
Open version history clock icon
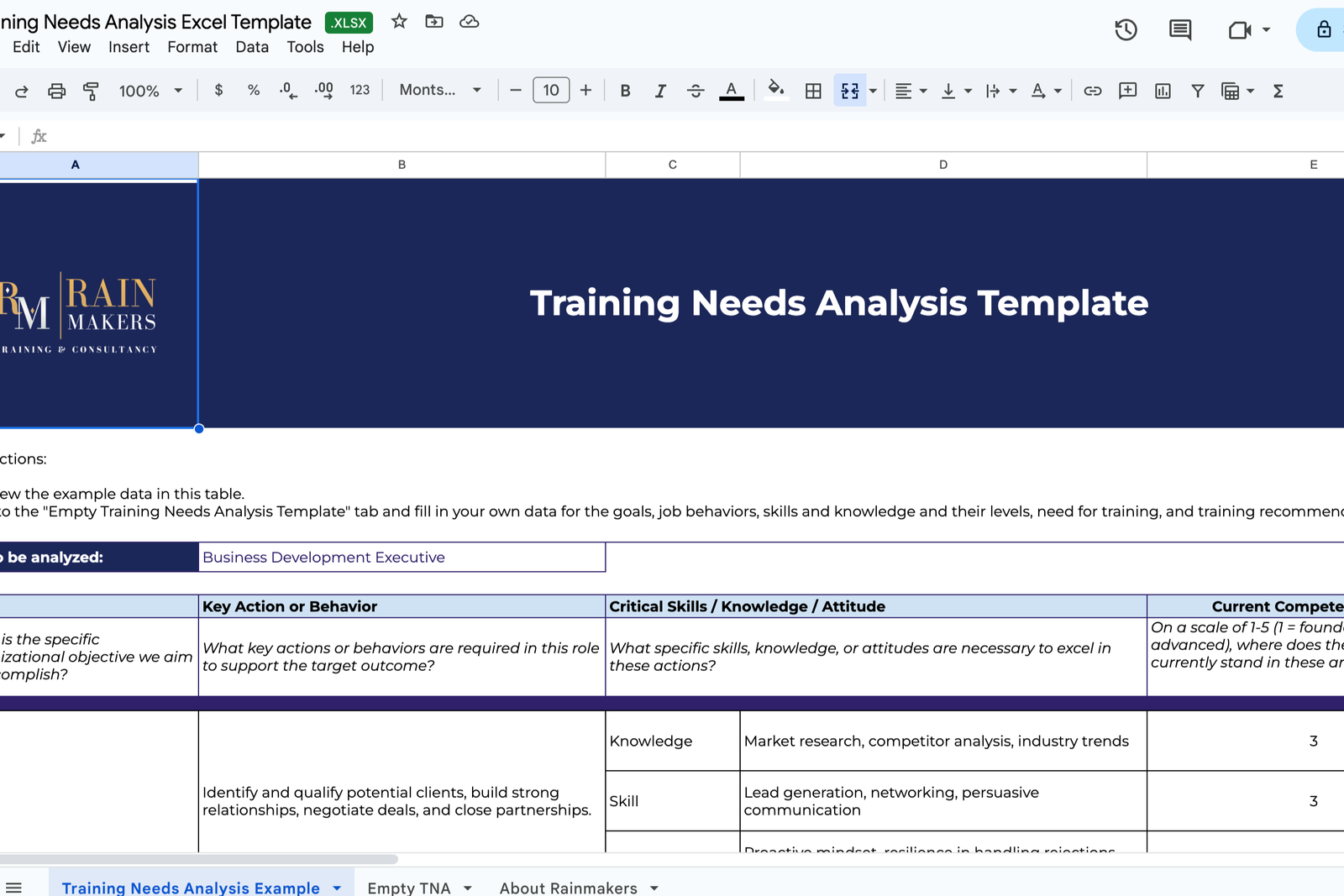pyautogui.click(x=1126, y=30)
